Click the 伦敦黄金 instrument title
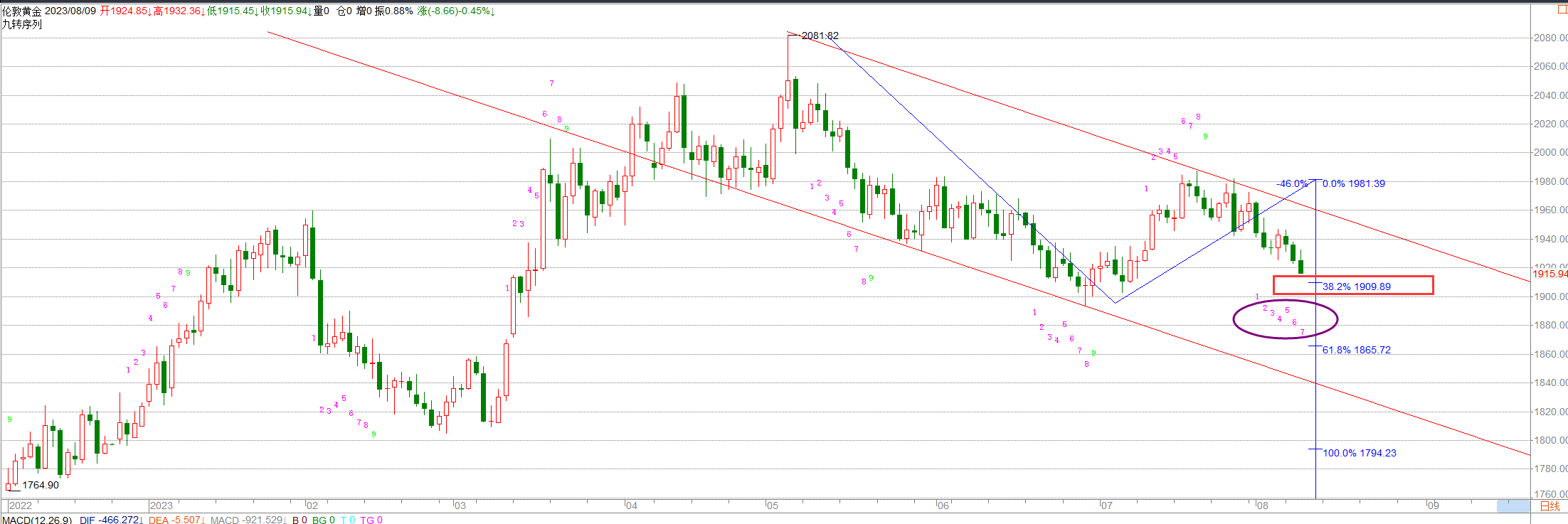The width and height of the screenshot is (1568, 524). click(x=21, y=11)
